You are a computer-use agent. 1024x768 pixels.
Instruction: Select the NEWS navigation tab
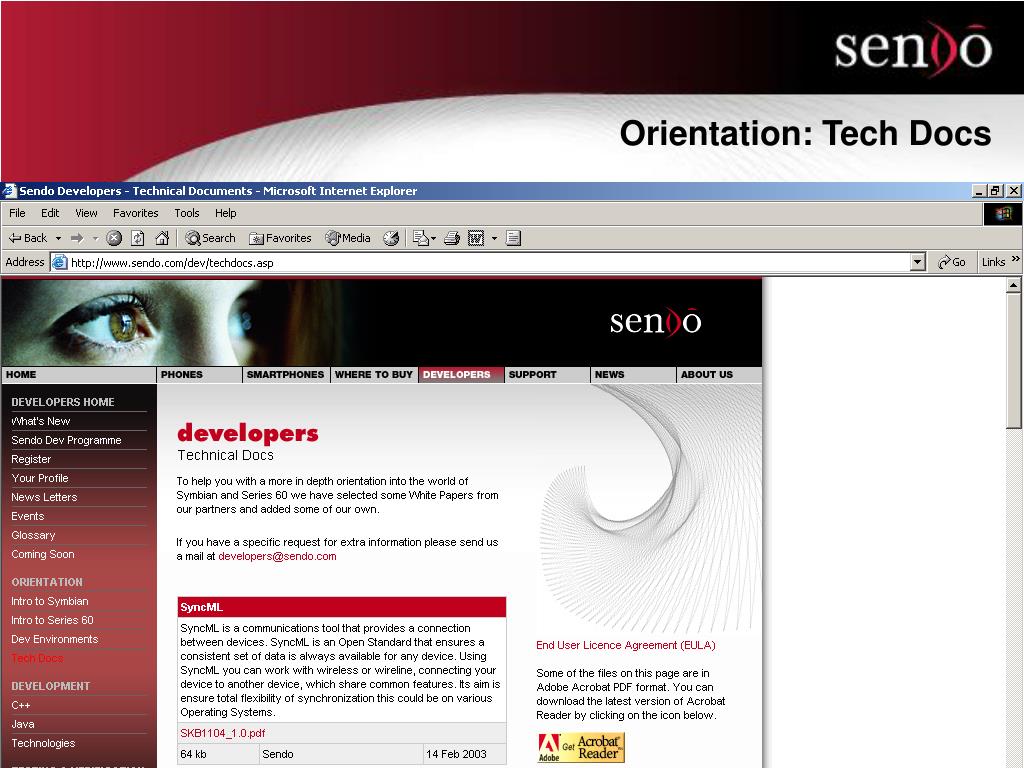click(x=633, y=375)
